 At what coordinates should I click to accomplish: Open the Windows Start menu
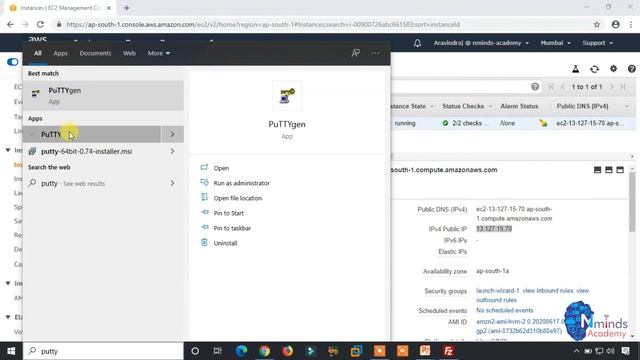(x=11, y=351)
